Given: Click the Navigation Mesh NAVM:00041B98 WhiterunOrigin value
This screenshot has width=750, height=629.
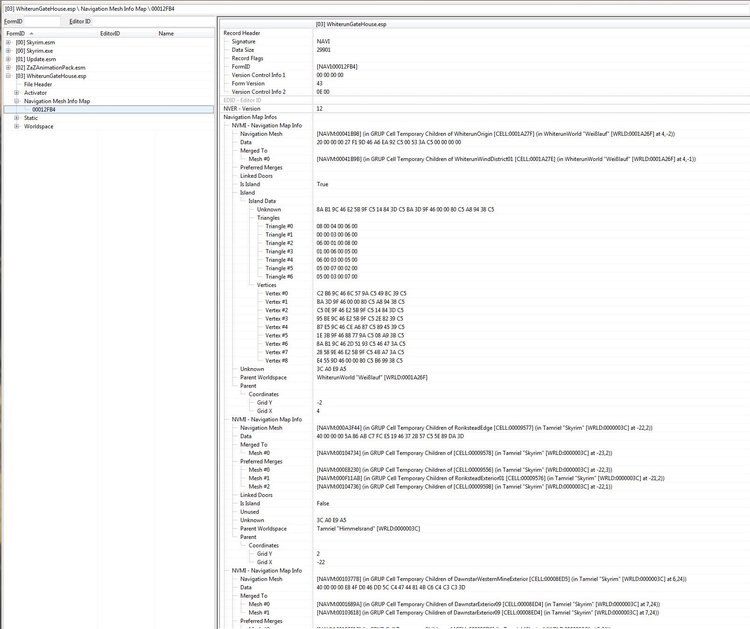Looking at the screenshot, I should 496,134.
